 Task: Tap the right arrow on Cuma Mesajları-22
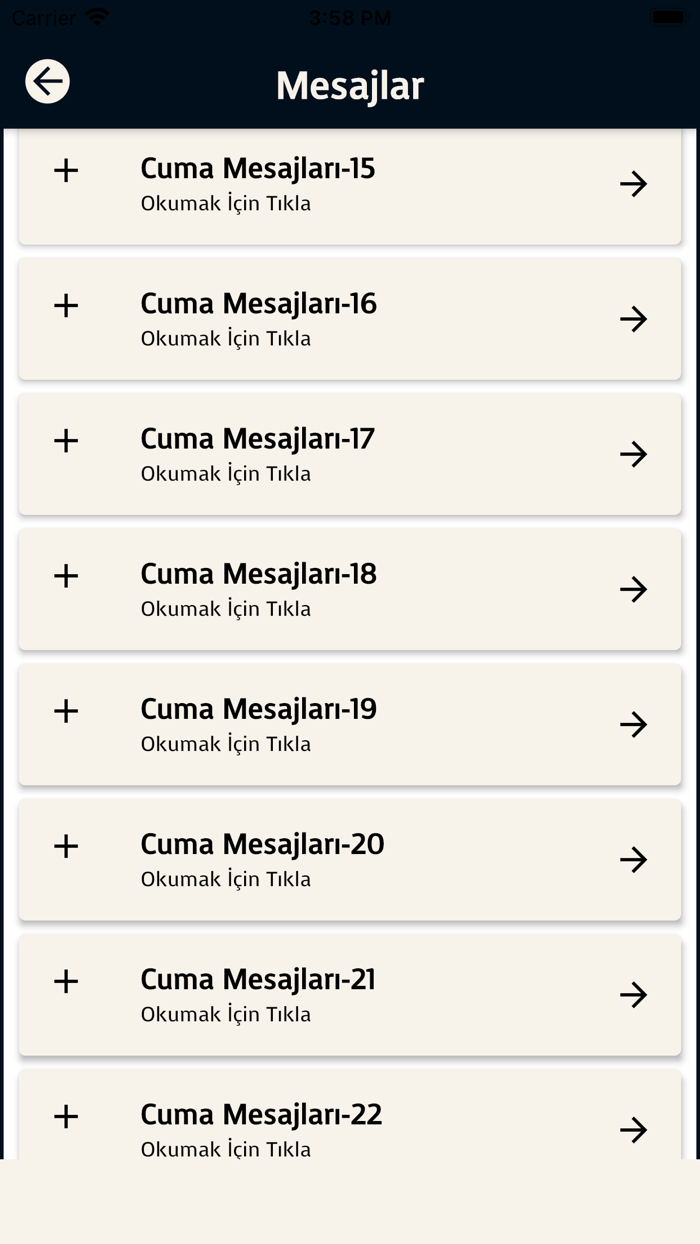pos(634,1130)
